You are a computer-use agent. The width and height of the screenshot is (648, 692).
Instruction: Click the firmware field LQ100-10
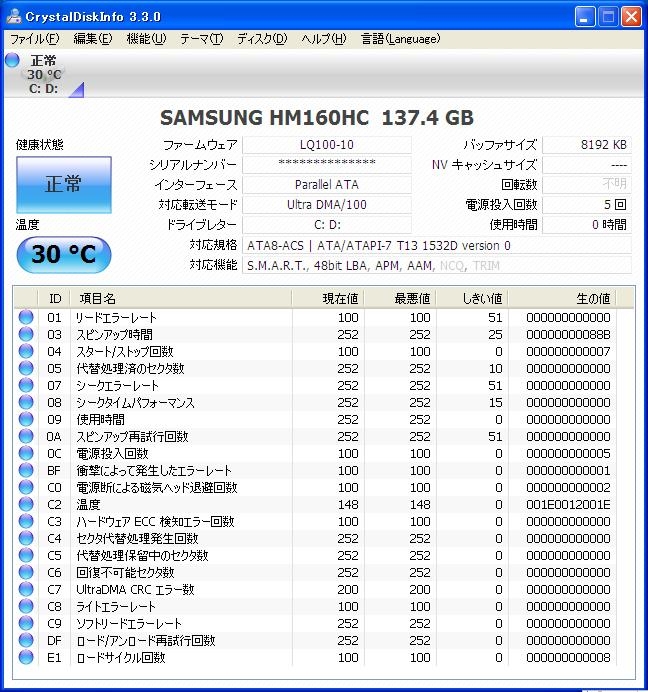327,145
